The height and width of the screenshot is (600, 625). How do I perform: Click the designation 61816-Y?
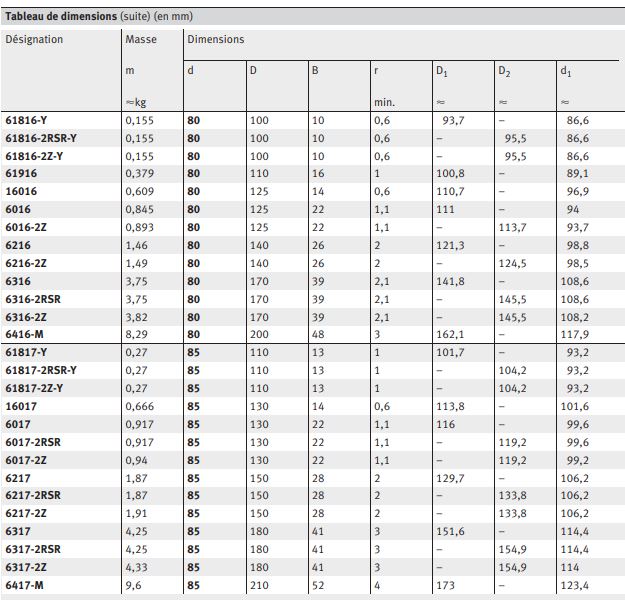pyautogui.click(x=26, y=120)
